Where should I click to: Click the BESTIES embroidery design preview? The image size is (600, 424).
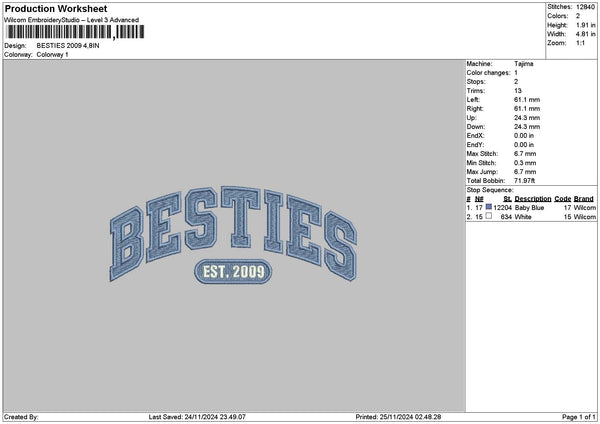233,234
